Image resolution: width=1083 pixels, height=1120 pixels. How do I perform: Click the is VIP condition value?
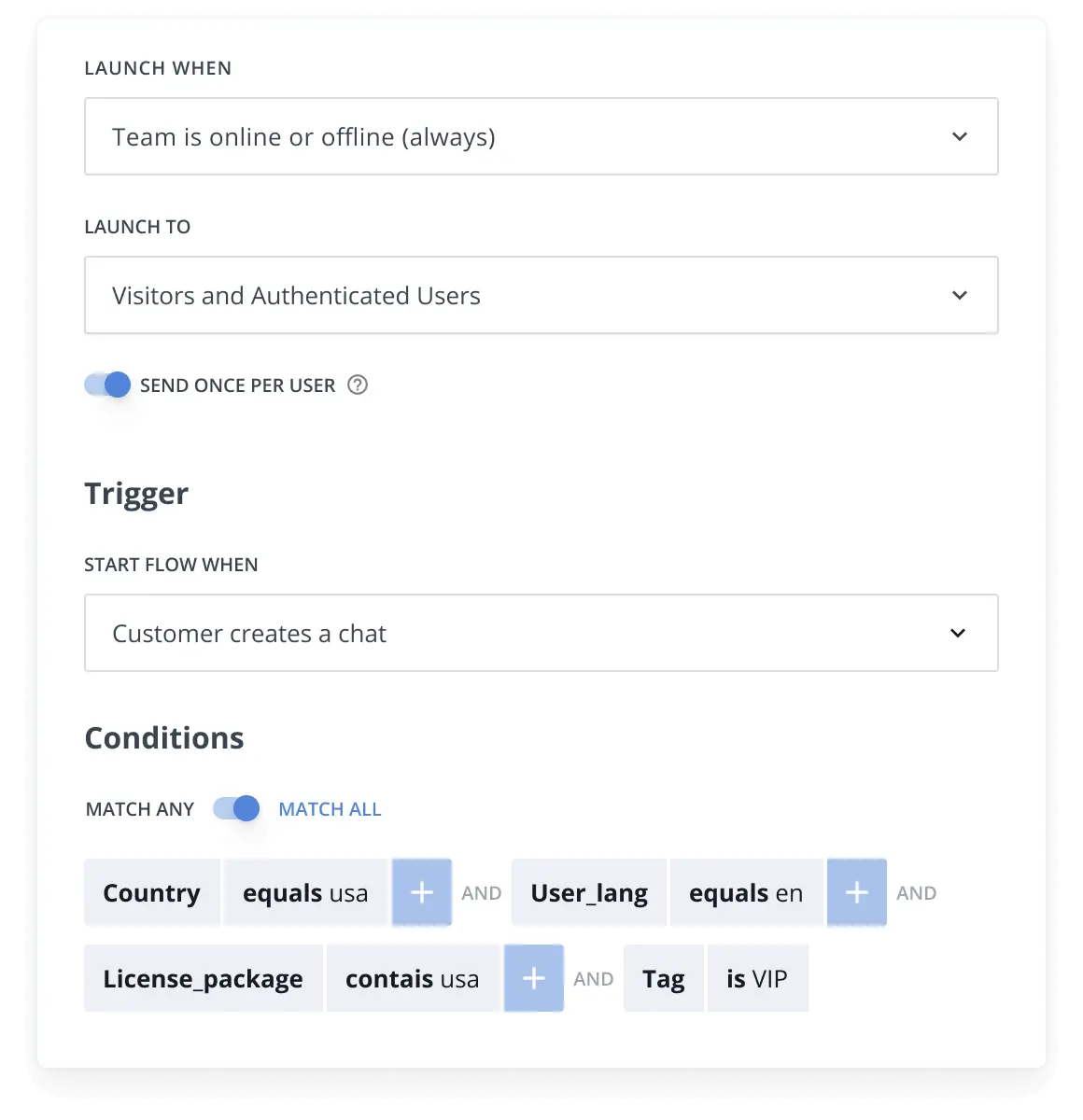(x=757, y=978)
